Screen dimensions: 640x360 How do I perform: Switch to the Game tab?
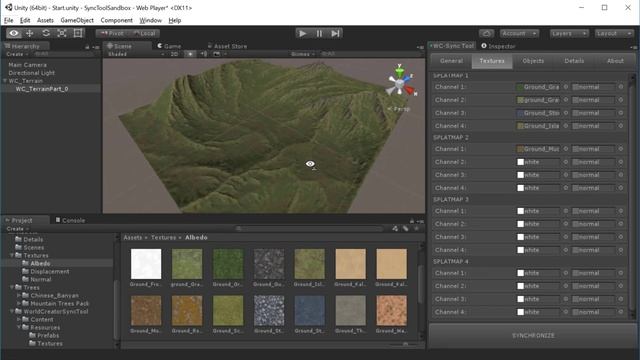(169, 46)
